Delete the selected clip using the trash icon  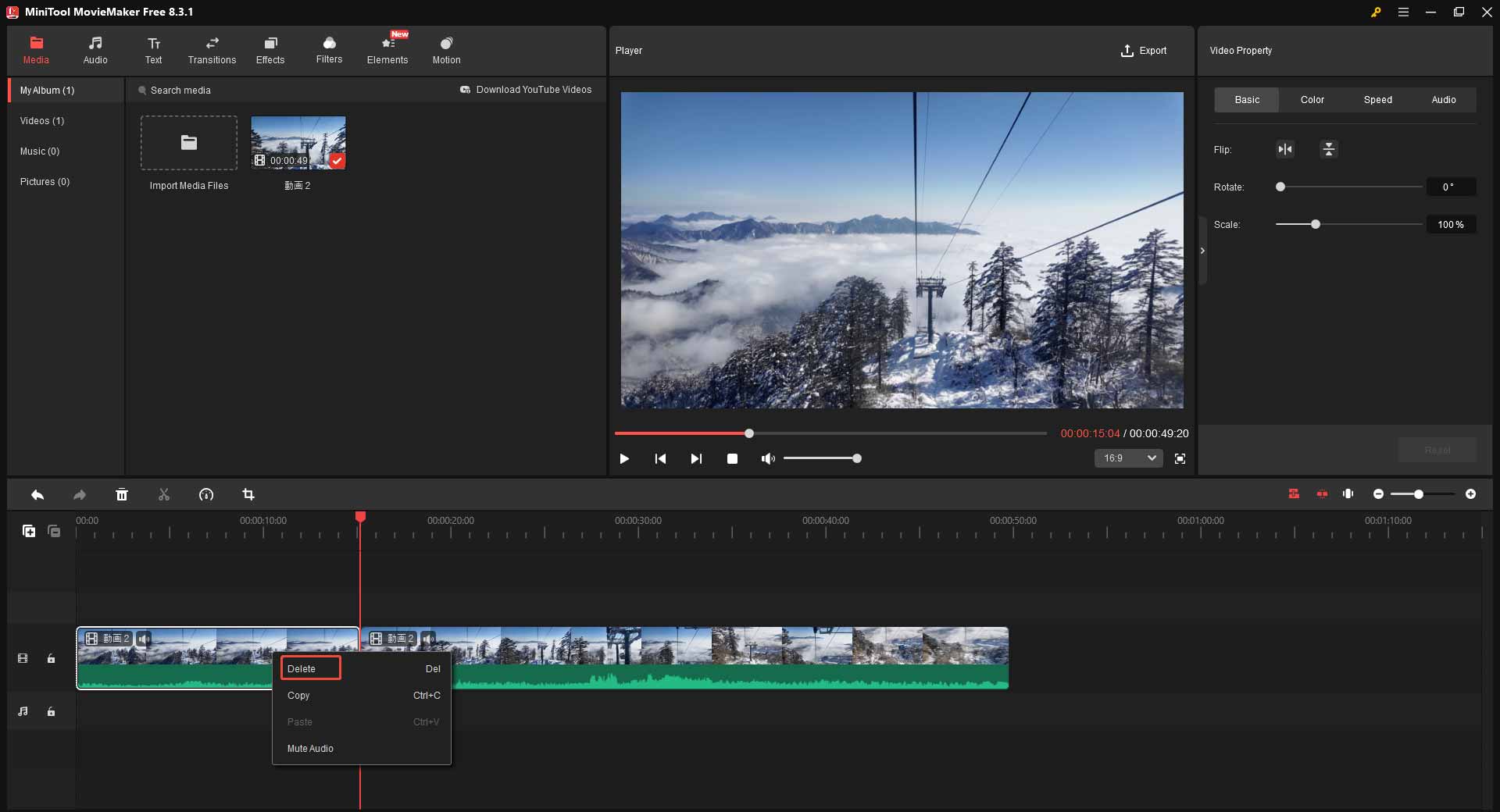pyautogui.click(x=122, y=494)
